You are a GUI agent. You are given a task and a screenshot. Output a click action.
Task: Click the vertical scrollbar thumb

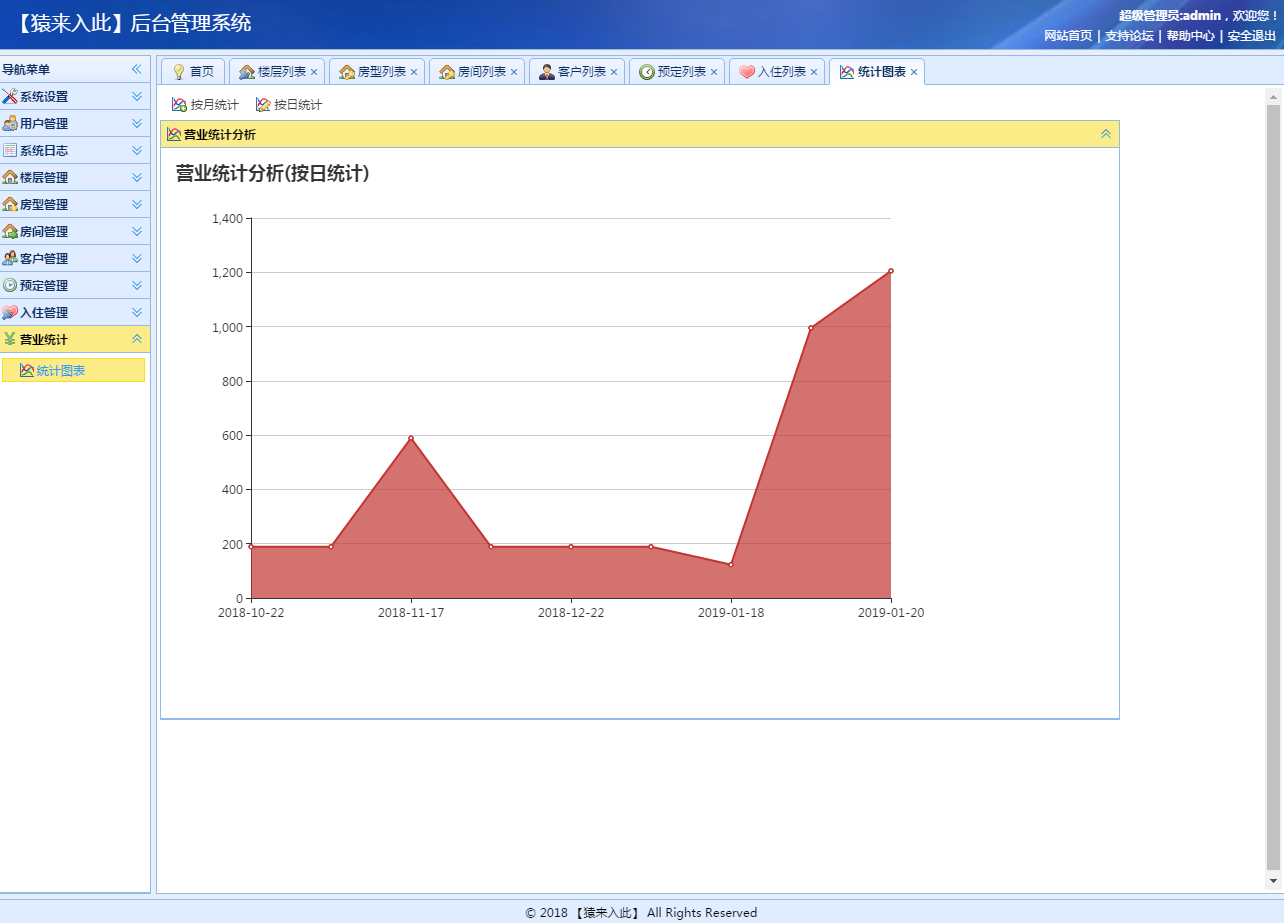coord(1273,487)
